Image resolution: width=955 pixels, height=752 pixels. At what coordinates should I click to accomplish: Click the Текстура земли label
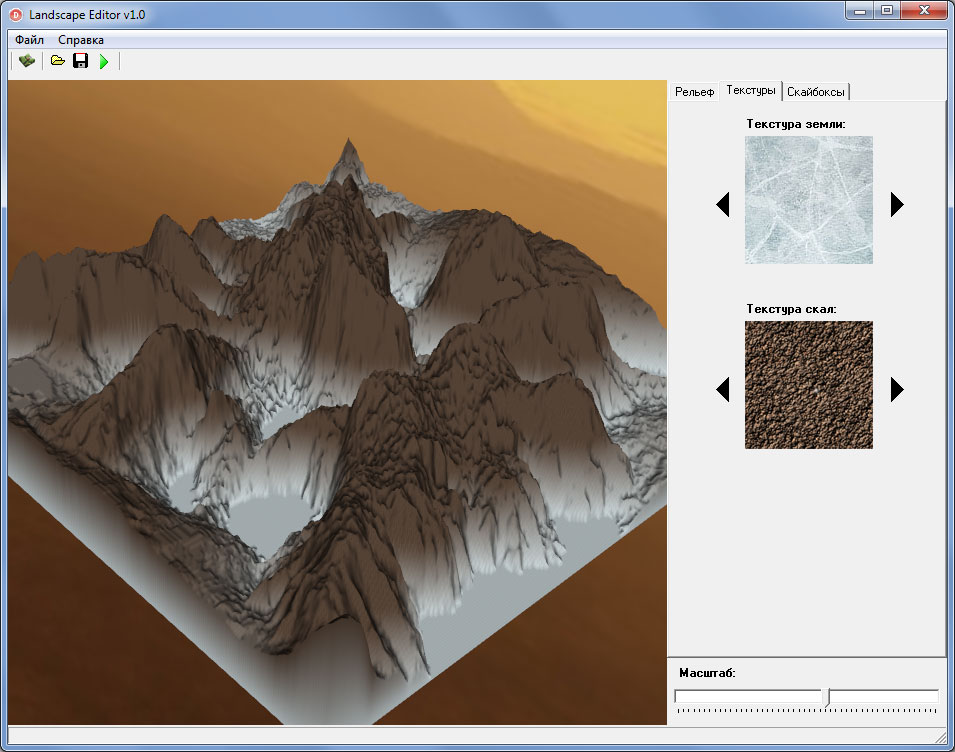click(796, 124)
